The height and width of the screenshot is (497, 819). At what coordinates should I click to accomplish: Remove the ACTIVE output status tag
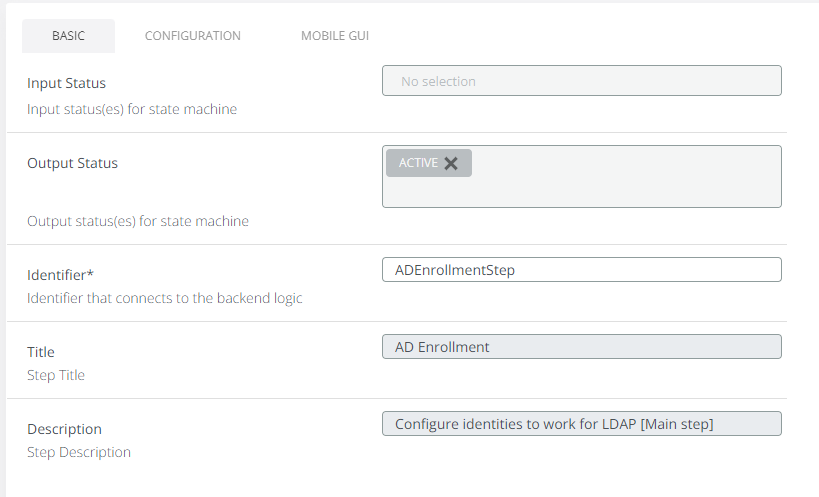click(451, 164)
